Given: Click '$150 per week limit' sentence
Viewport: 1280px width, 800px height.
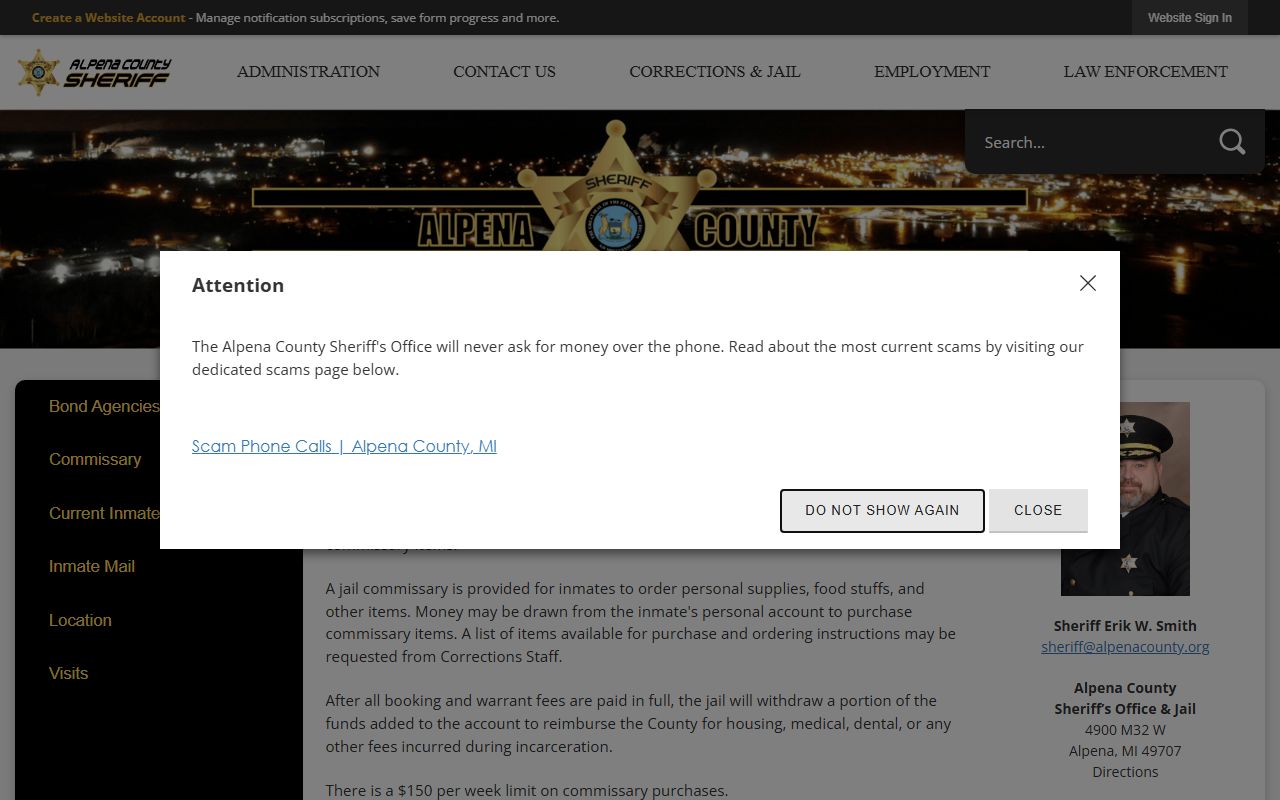Looking at the screenshot, I should [527, 791].
